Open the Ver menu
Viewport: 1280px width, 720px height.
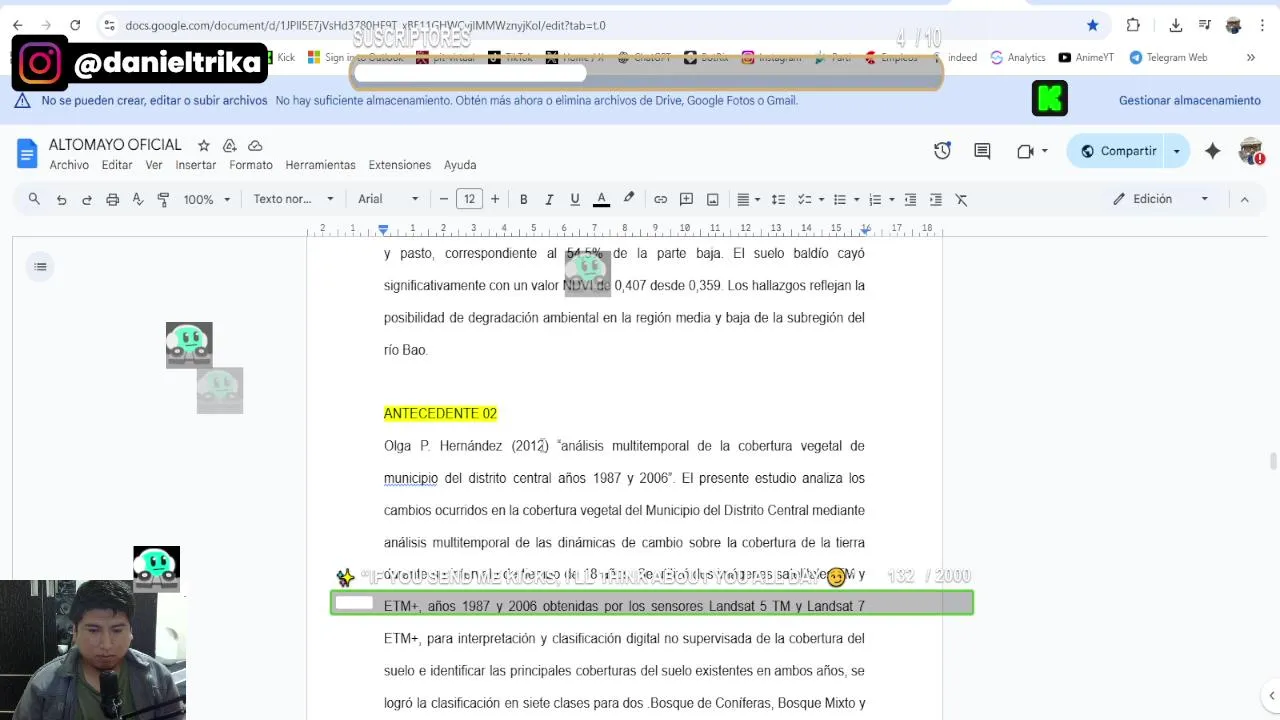154,165
